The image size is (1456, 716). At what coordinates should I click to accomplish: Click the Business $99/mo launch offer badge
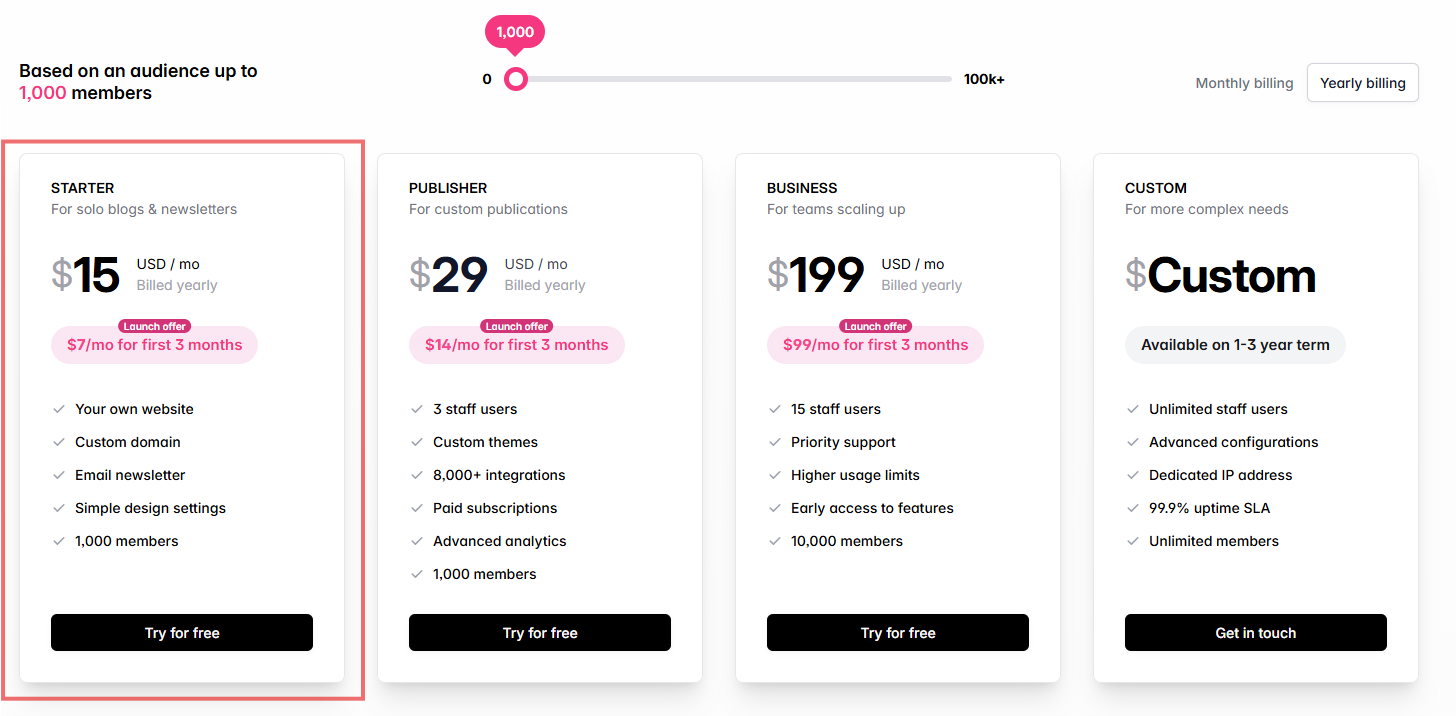(x=876, y=345)
